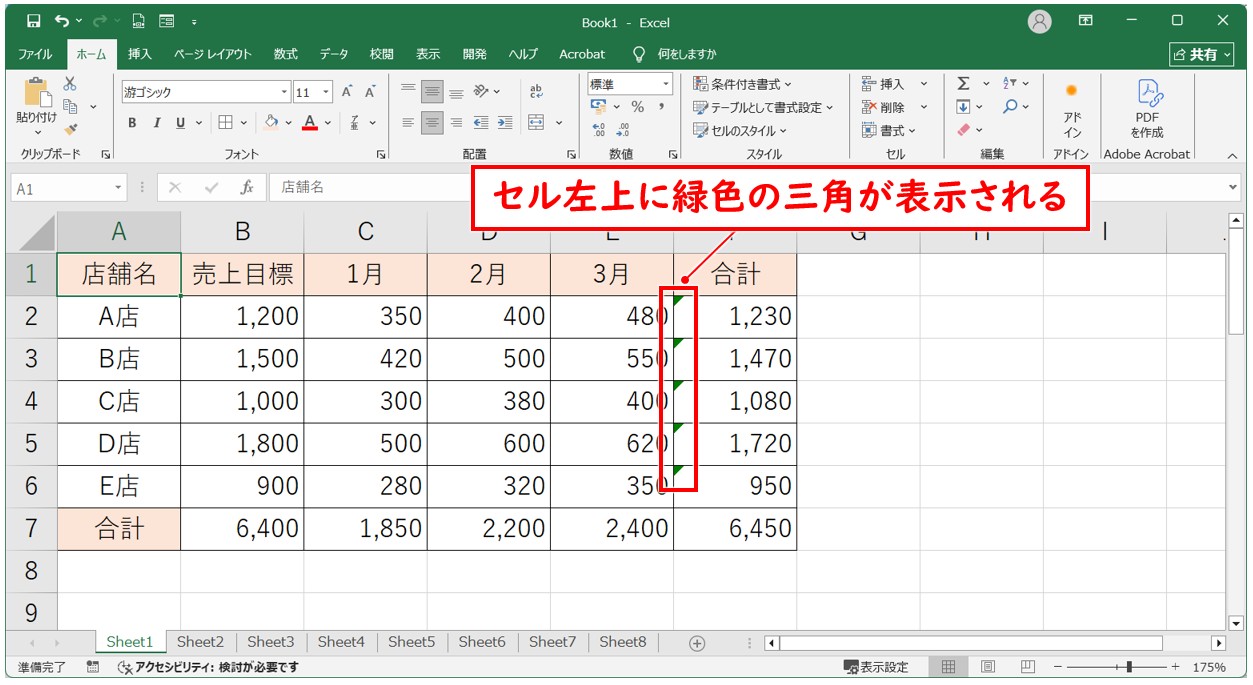This screenshot has height=685, width=1253.
Task: Toggle top vertical alignment
Action: [x=408, y=91]
